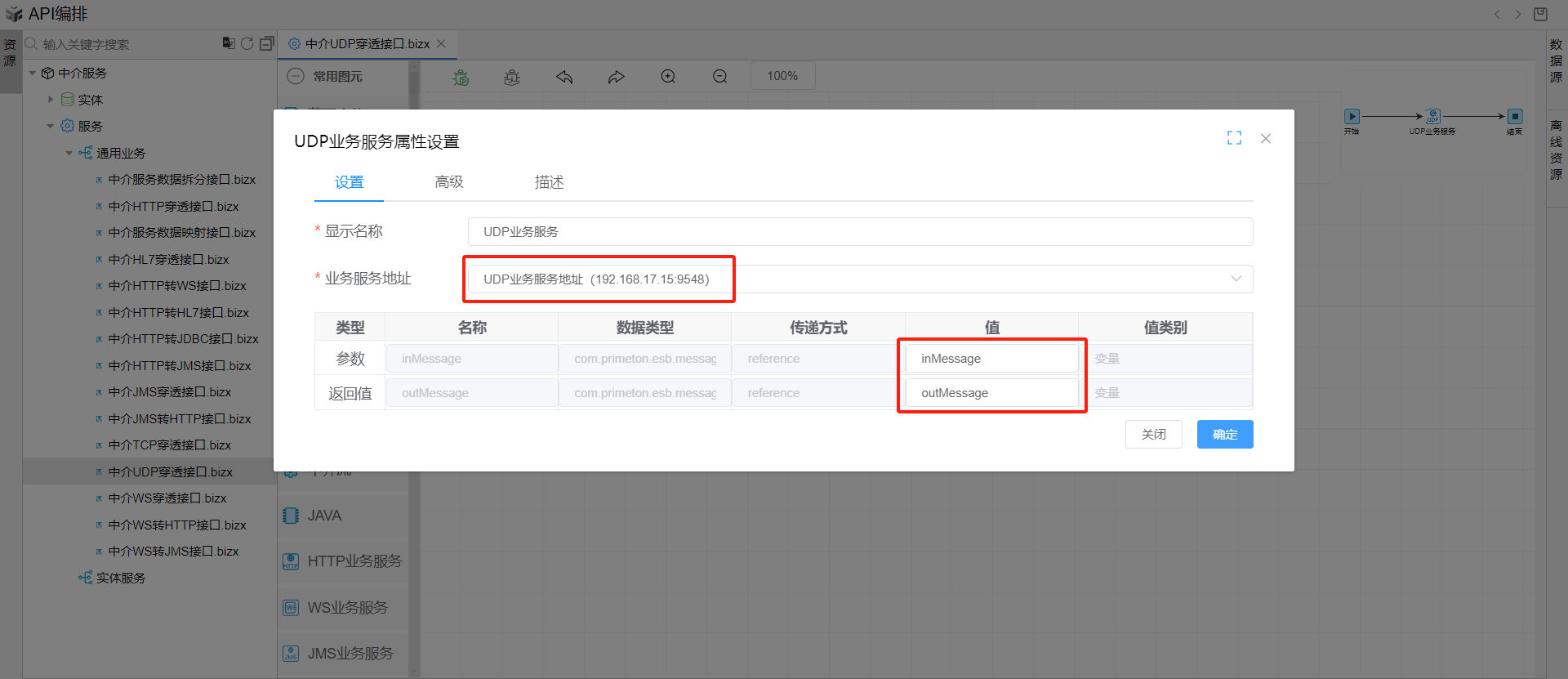Screen dimensions: 1568x679
Task: Collapse the 通用业务 tree node
Action: coord(69,153)
